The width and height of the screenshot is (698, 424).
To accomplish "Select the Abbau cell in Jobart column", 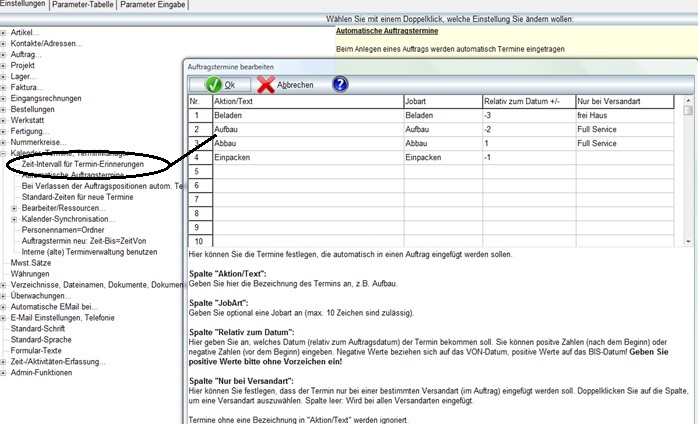I will [443, 143].
